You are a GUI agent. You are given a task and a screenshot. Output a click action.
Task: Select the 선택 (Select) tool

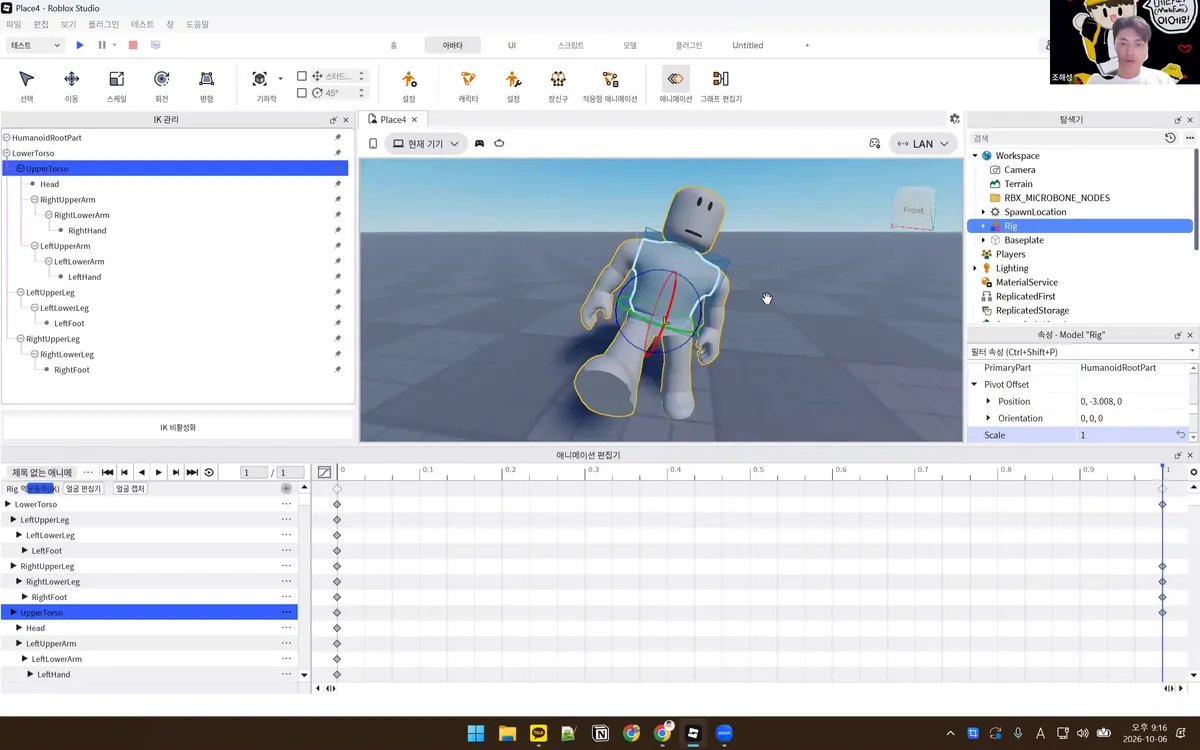tap(27, 85)
